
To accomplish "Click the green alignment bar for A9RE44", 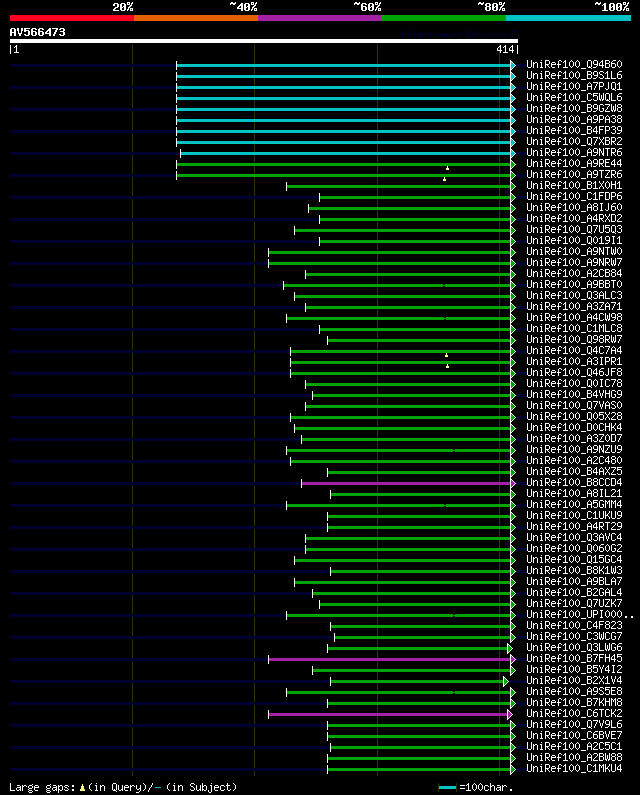I will point(343,164).
